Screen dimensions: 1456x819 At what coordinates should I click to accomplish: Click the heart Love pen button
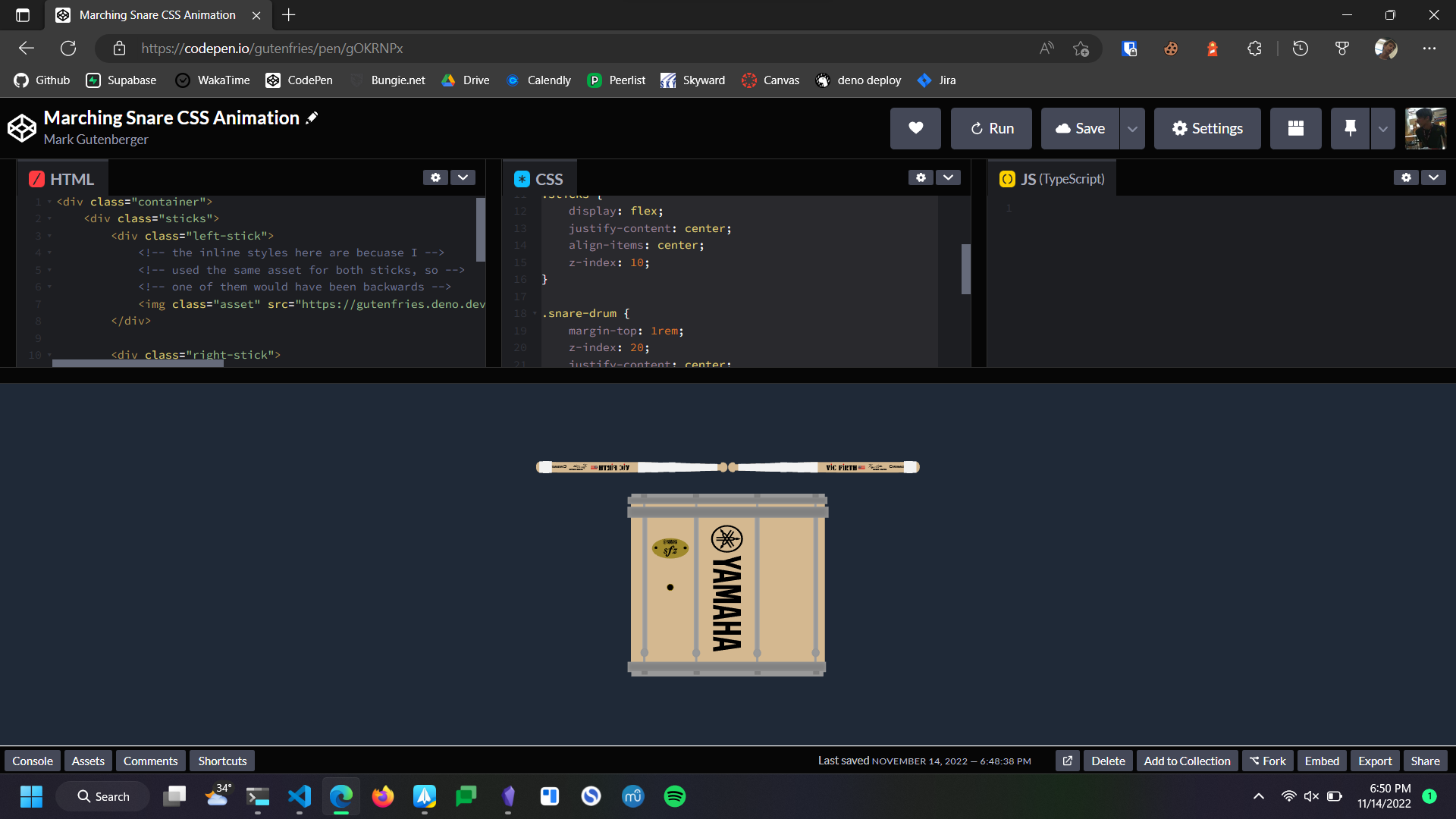click(x=915, y=128)
